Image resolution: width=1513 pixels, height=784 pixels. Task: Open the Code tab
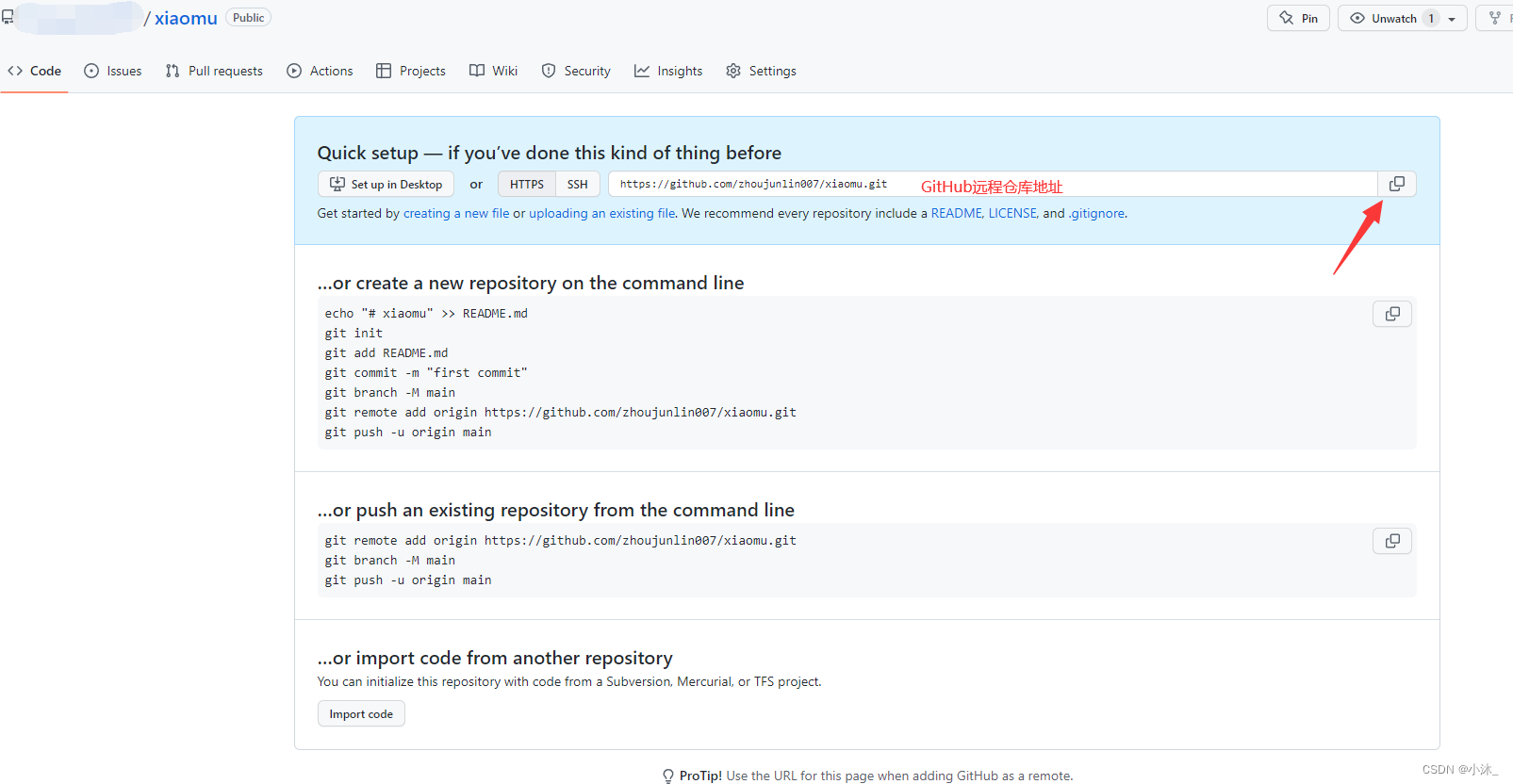coord(35,71)
